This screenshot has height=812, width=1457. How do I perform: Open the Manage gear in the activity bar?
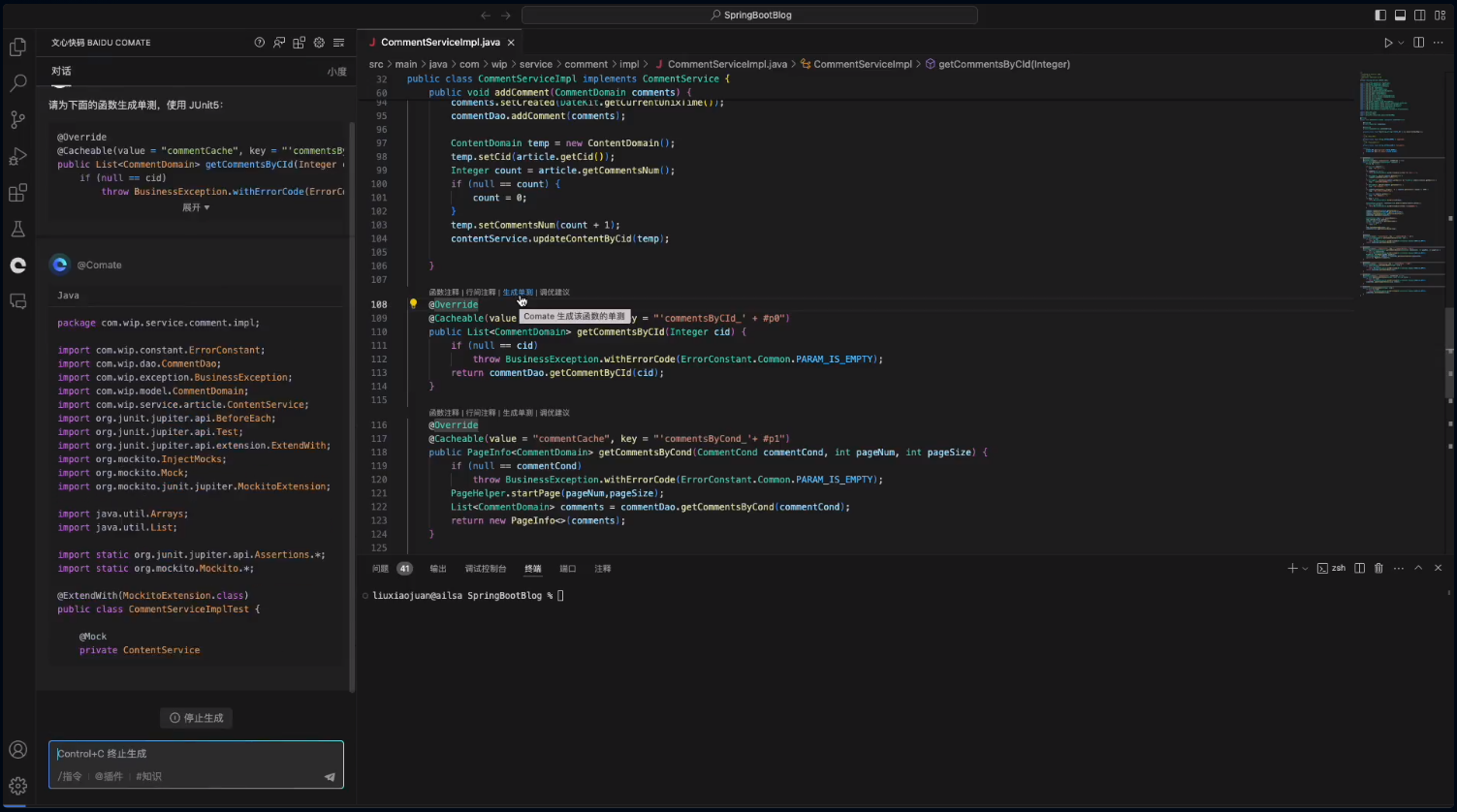(x=17, y=786)
